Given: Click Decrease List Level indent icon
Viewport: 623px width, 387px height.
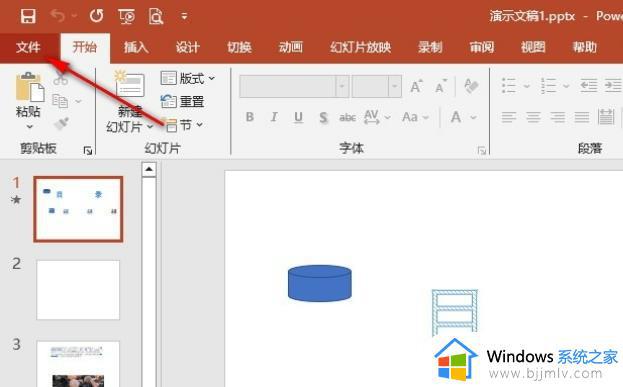Looking at the screenshot, I should [x=588, y=85].
